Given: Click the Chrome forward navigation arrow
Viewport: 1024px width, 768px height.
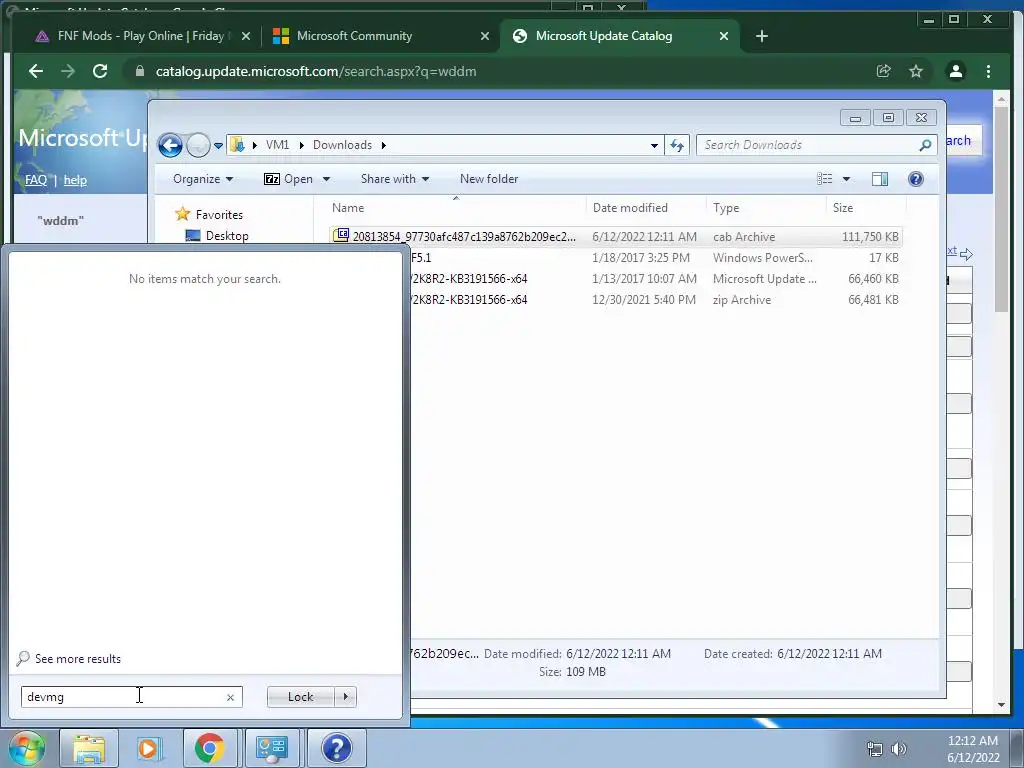Looking at the screenshot, I should [x=68, y=71].
